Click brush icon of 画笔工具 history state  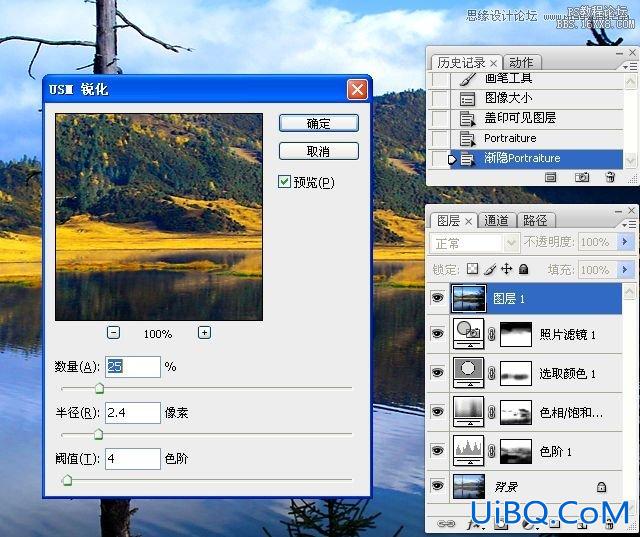click(x=468, y=79)
